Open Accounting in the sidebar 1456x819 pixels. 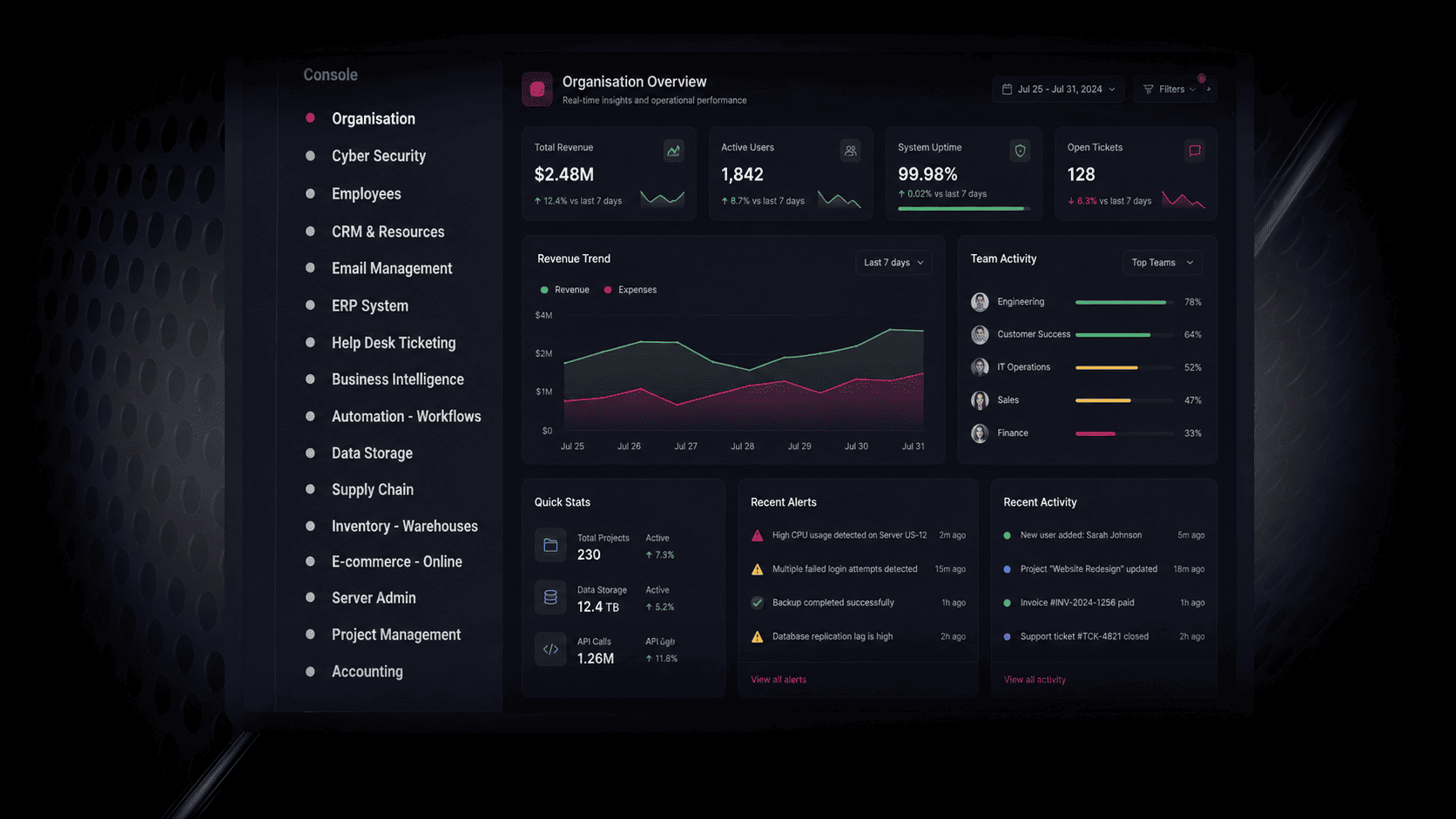coord(367,672)
